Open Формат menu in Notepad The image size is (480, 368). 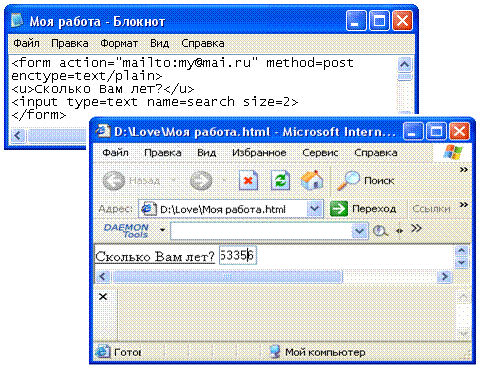(119, 43)
